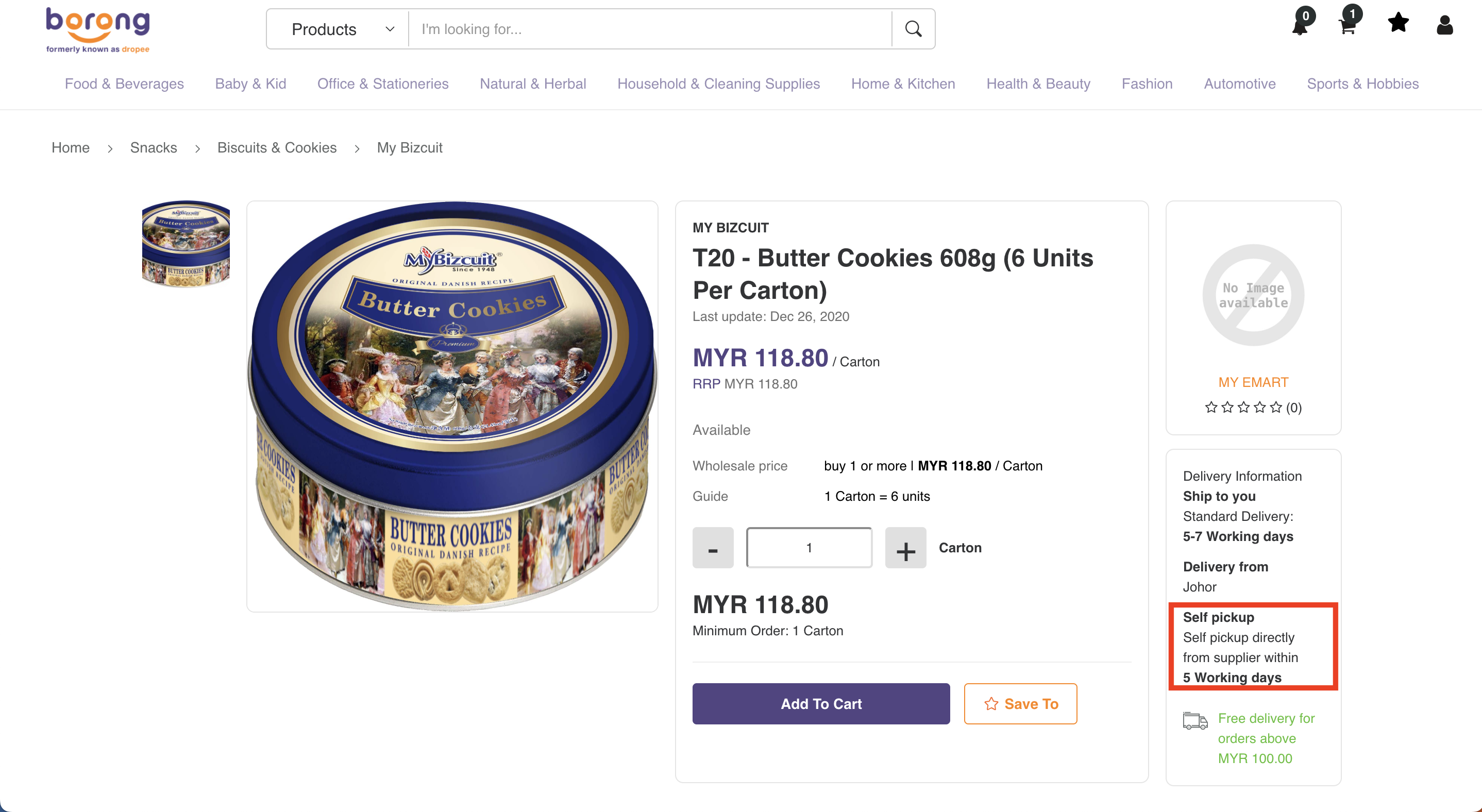Click the Save To button
Image resolution: width=1482 pixels, height=812 pixels.
tap(1020, 704)
